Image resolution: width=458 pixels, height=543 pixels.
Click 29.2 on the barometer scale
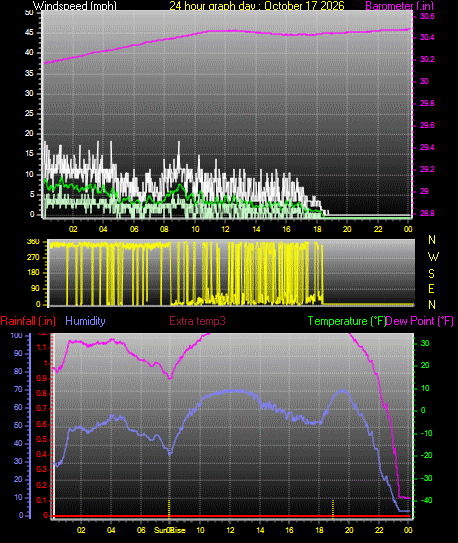(x=427, y=169)
